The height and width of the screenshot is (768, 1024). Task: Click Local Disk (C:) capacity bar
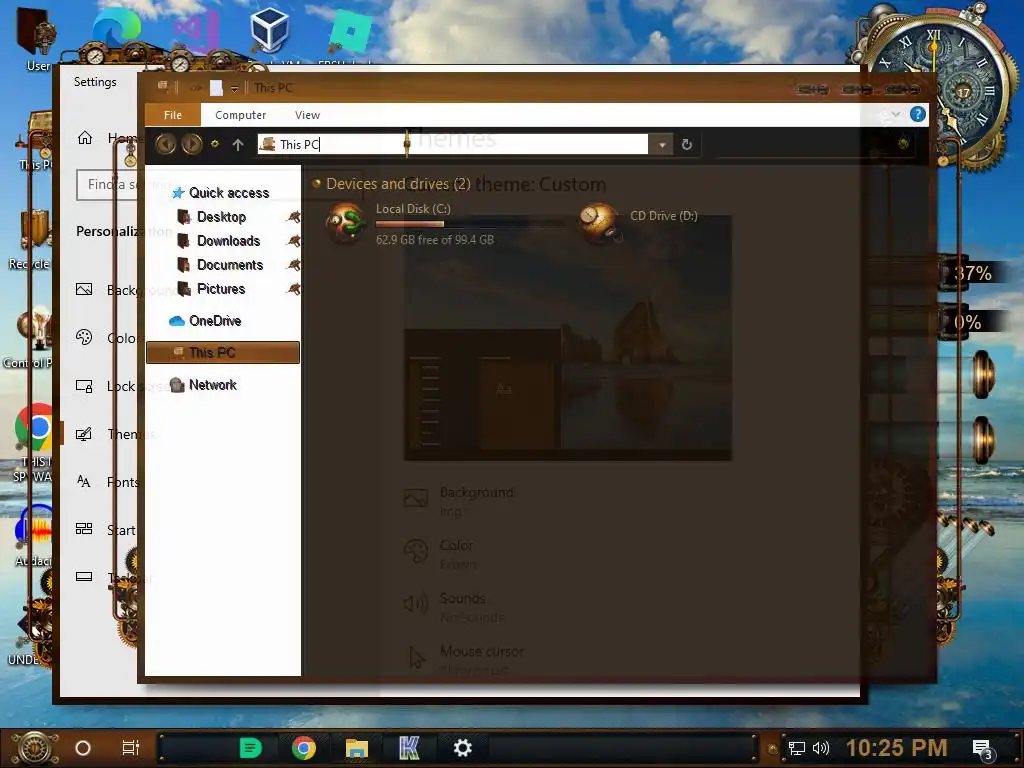tap(470, 224)
